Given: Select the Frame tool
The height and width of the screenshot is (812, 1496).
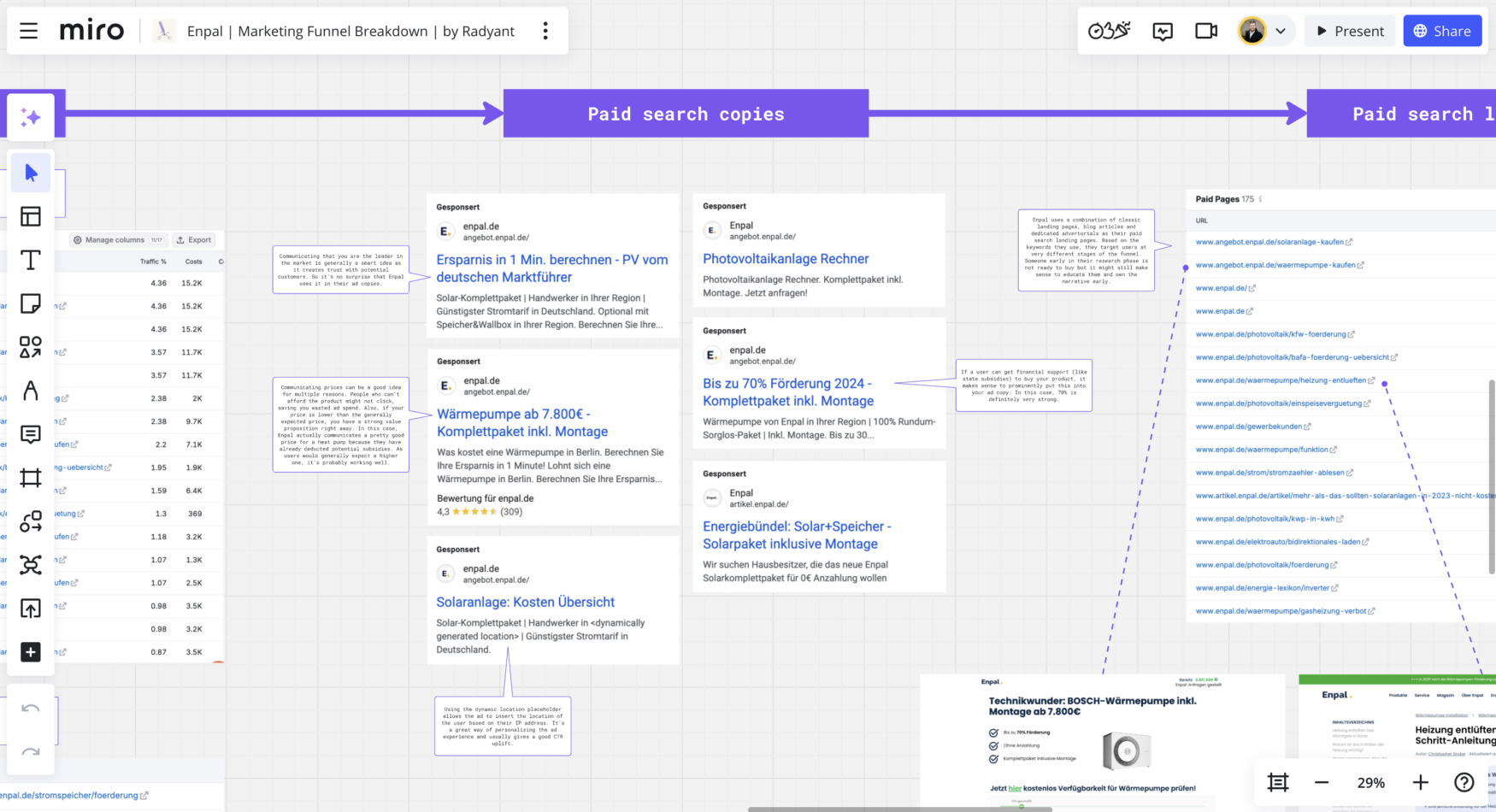Looking at the screenshot, I should pos(31,478).
